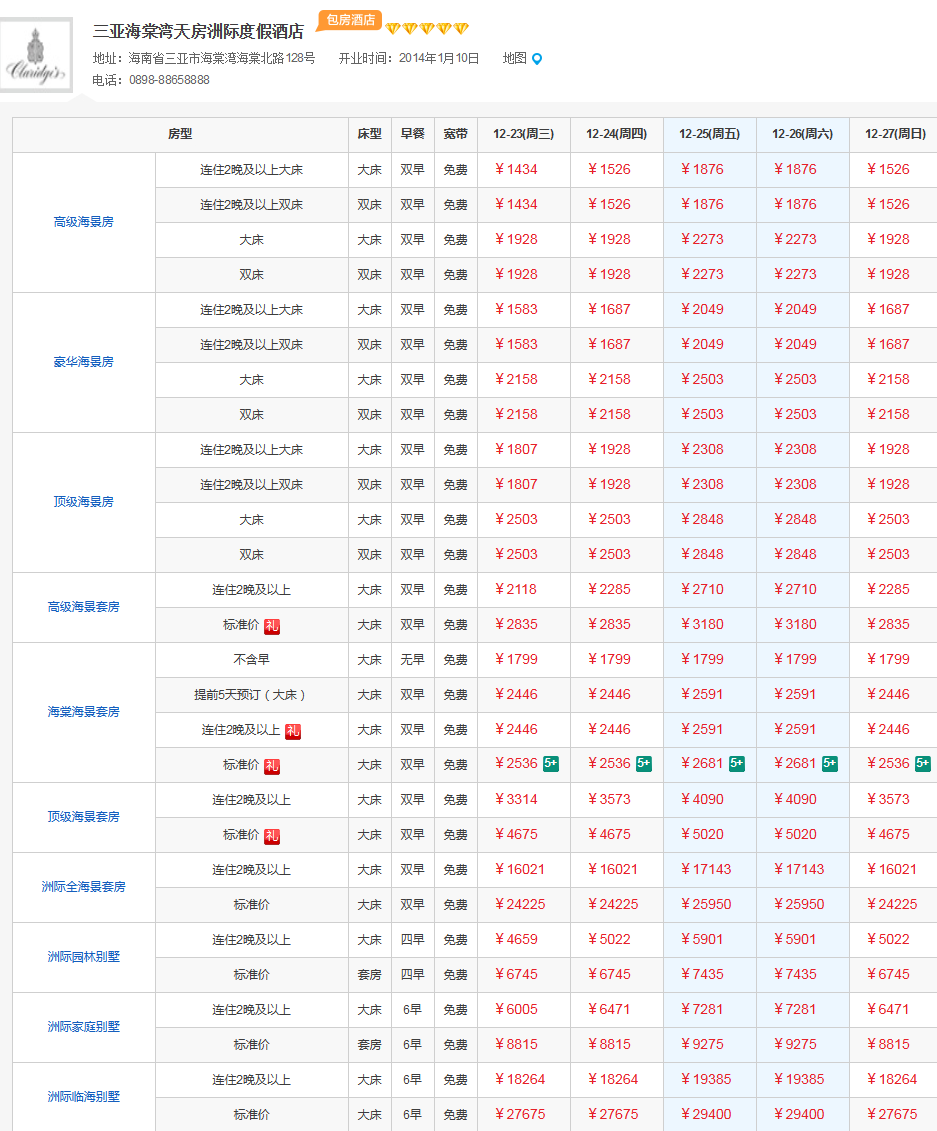Click the 礼 gift icon in 顶级海景套房 标准价 row
Screen dimensions: 937x1131
[x=272, y=836]
